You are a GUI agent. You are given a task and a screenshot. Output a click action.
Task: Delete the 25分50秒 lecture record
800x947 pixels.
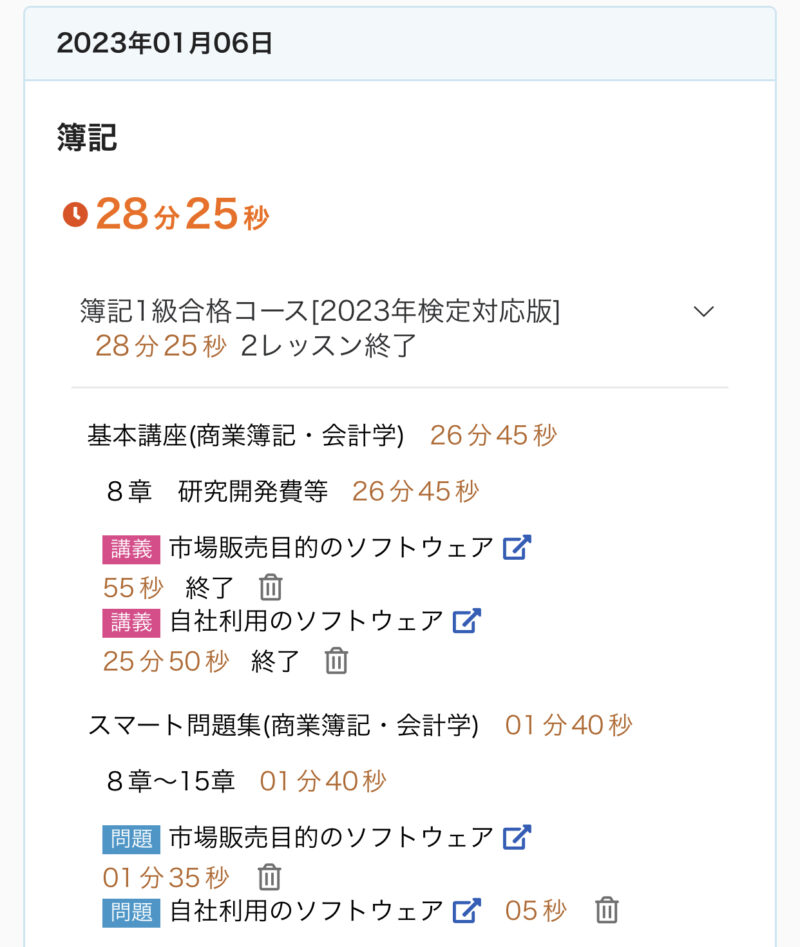coord(337,660)
